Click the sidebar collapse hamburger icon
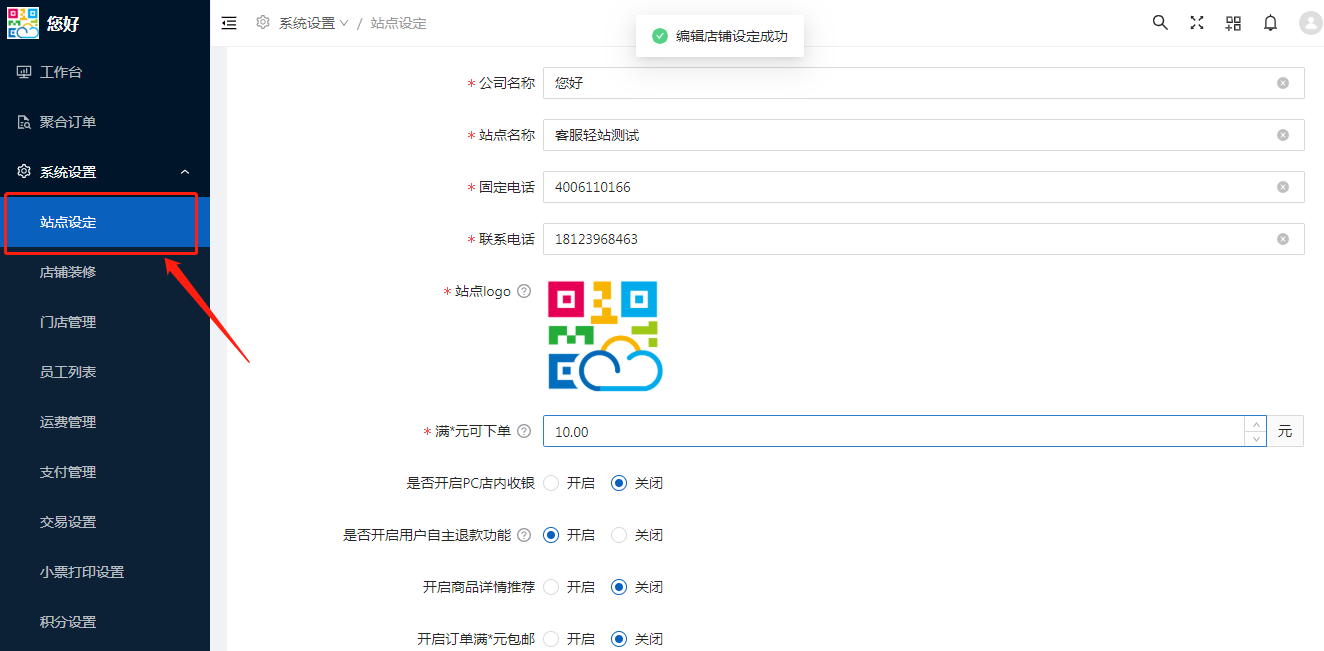1324x651 pixels. [x=229, y=23]
